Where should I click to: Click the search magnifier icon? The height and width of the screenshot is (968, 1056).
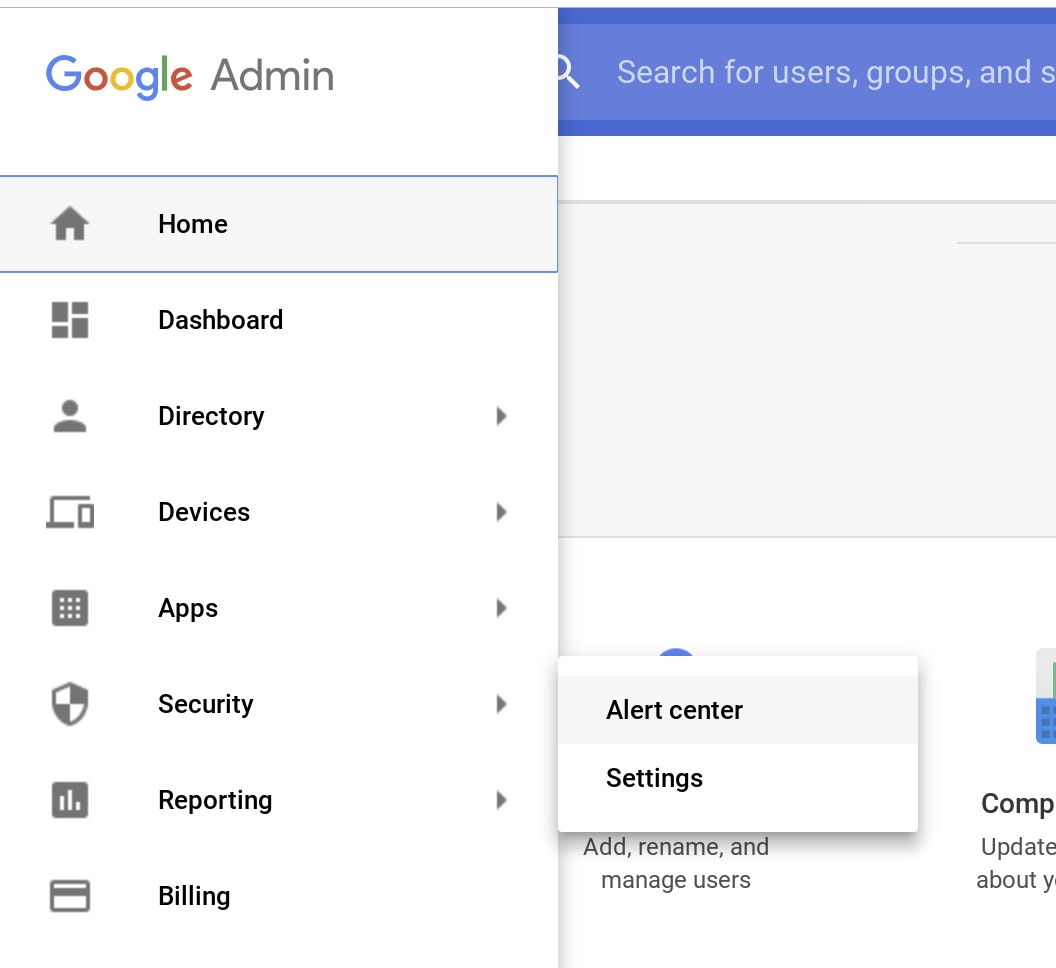(568, 72)
